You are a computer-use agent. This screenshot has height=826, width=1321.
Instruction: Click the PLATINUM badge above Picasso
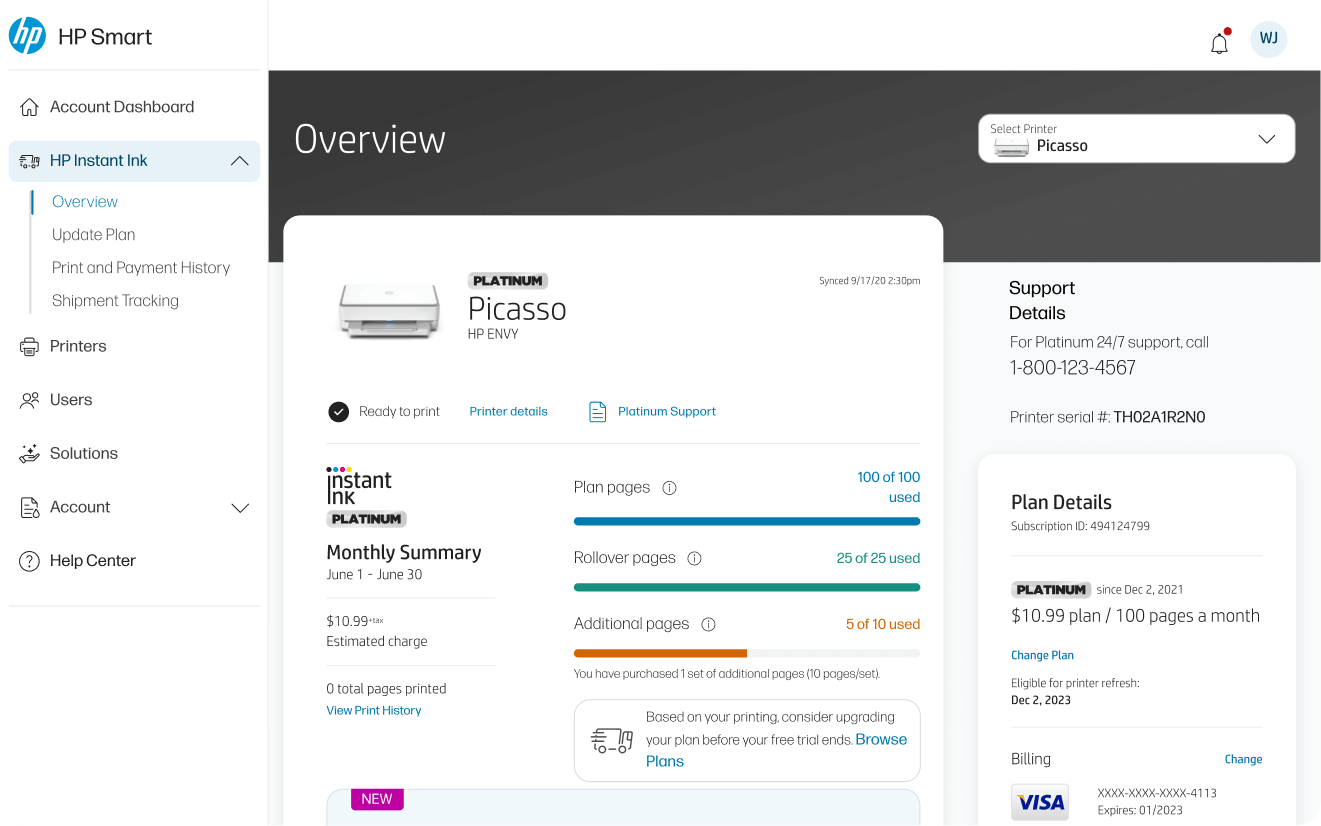tap(508, 281)
